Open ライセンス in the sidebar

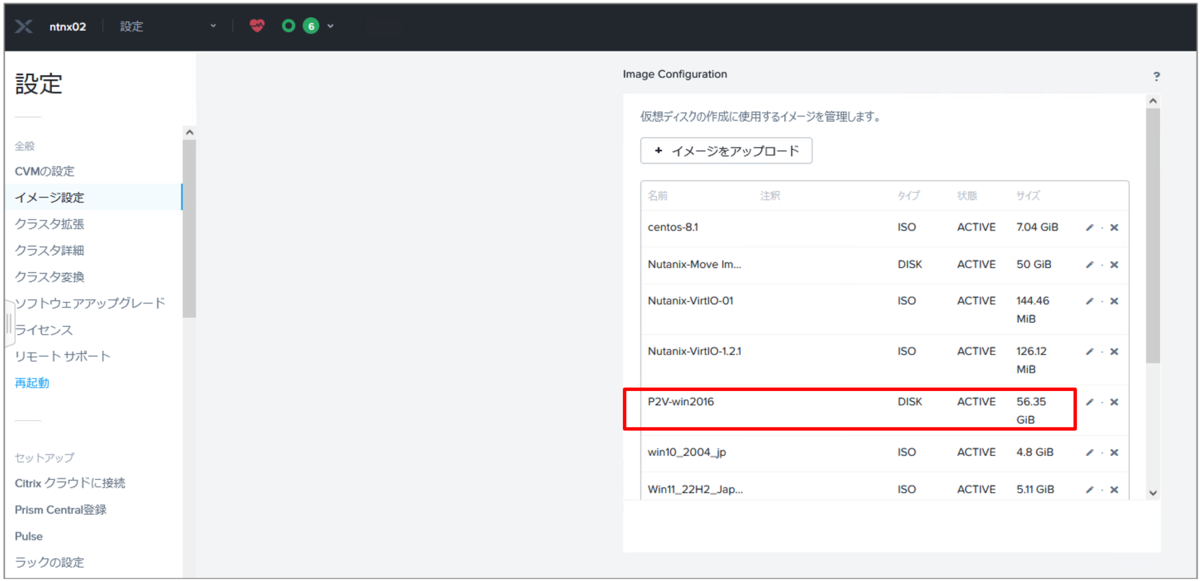tap(44, 330)
